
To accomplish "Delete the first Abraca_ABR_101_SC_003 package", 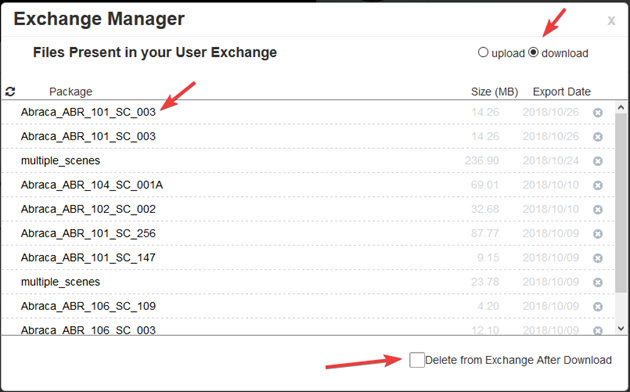I will (598, 112).
